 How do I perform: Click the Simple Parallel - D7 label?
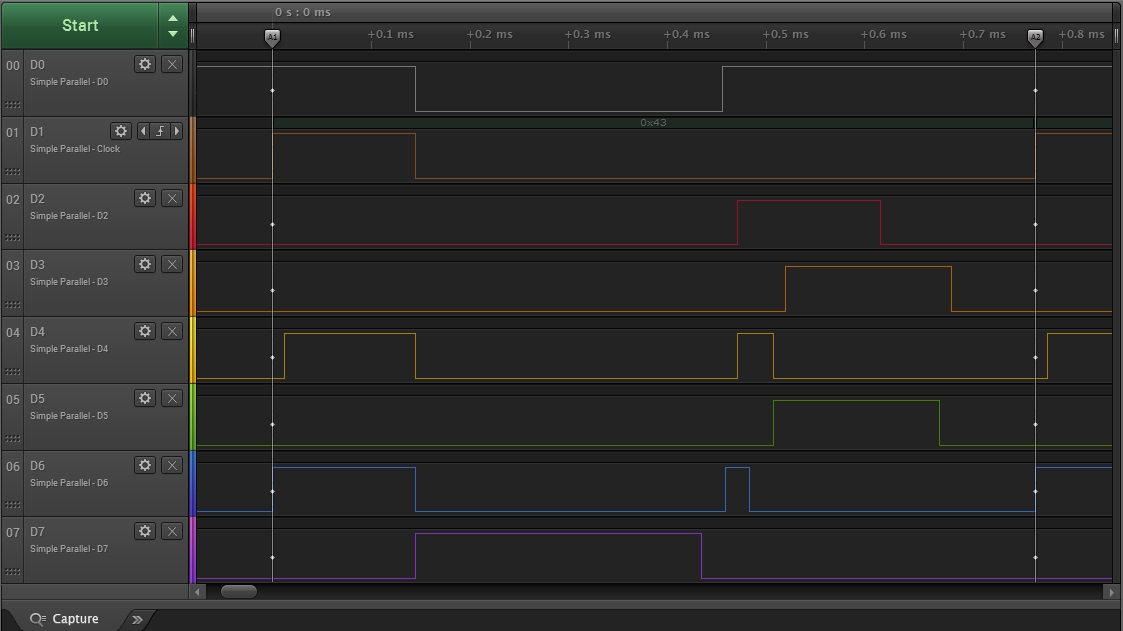click(69, 549)
